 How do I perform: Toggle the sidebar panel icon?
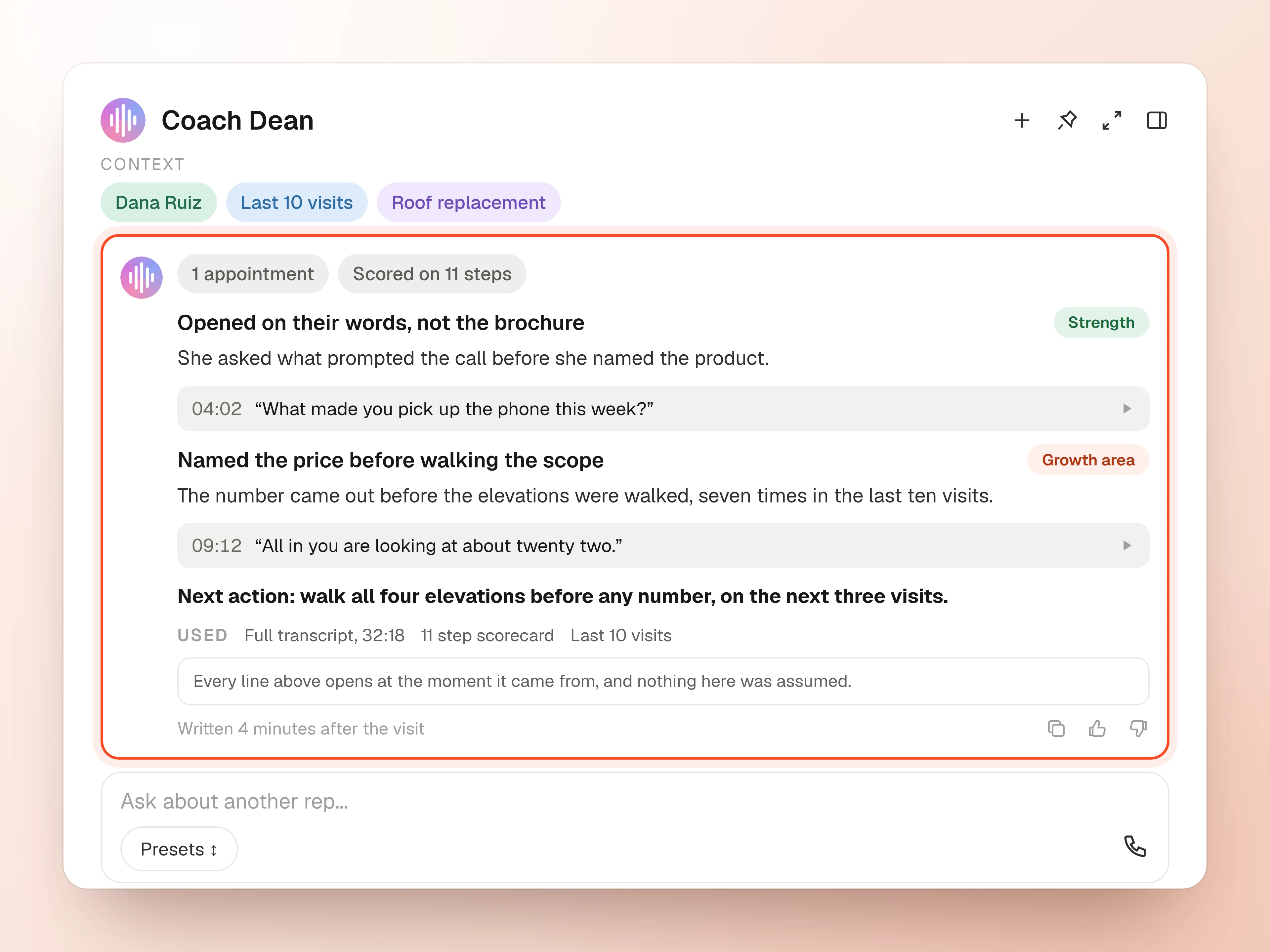[x=1156, y=121]
